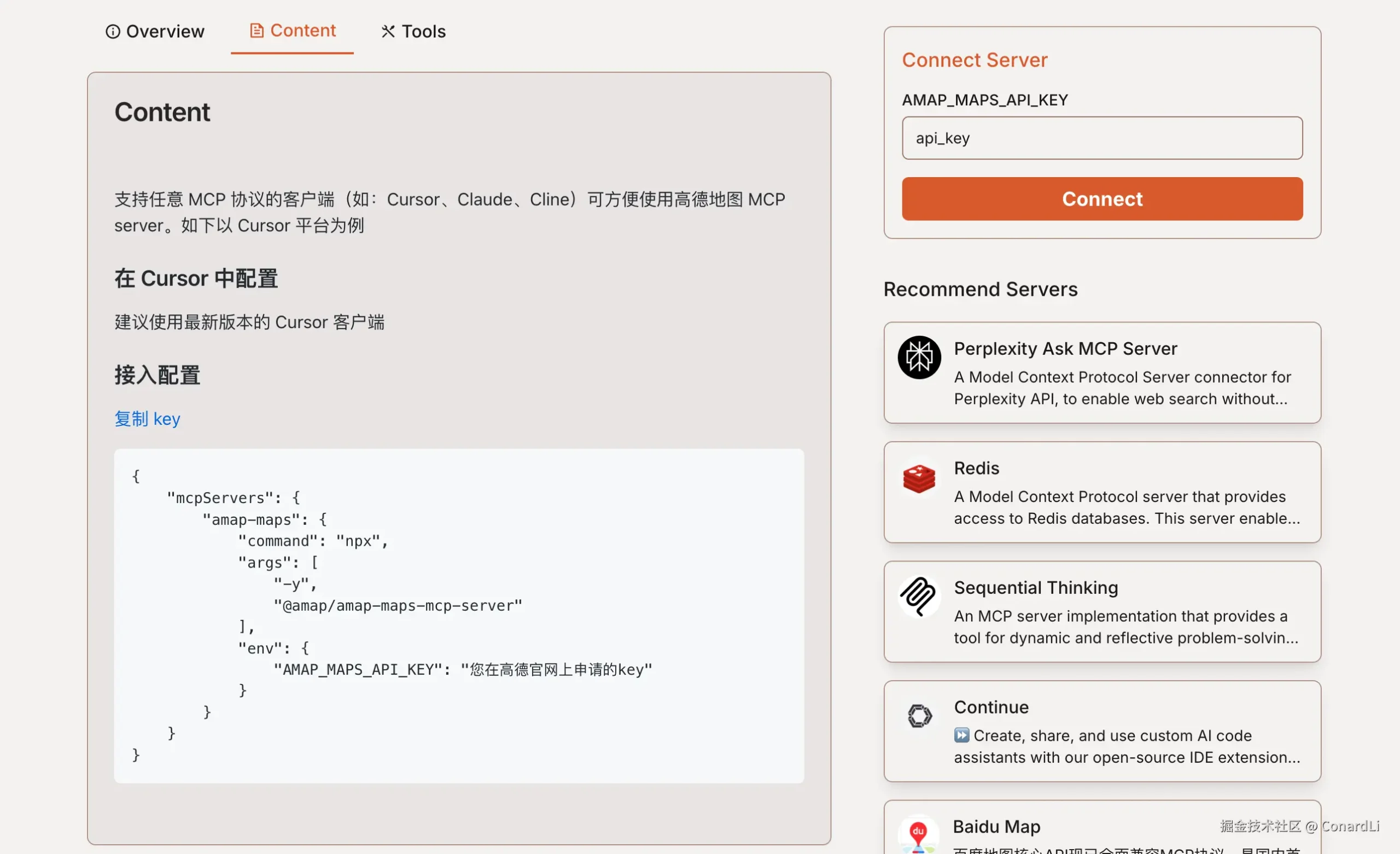Viewport: 1400px width, 854px height.
Task: Click the "amap-maps" code line
Action: (x=265, y=519)
